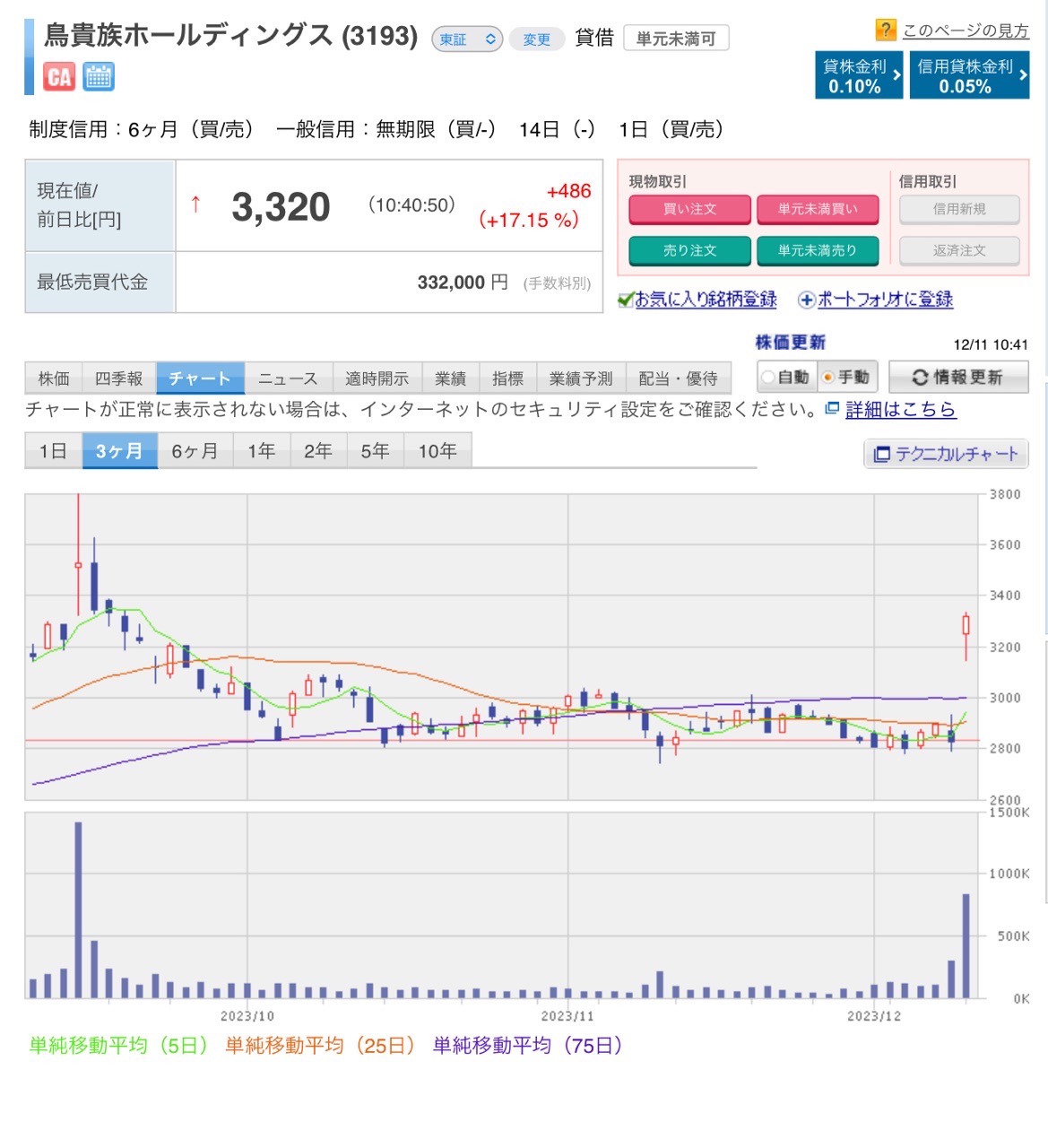
Task: Open the ポートフォリオに登録 link
Action: [885, 300]
